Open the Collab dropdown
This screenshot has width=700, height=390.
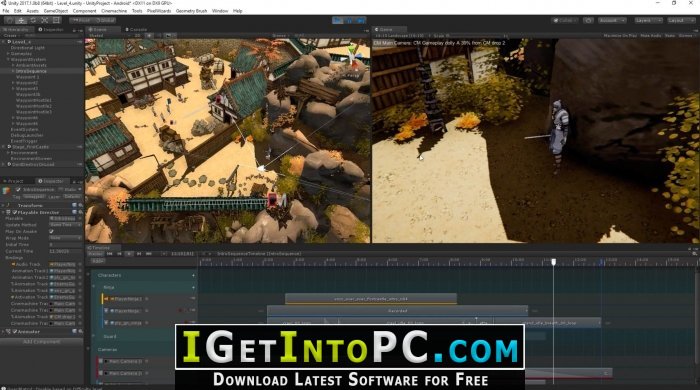pos(565,21)
